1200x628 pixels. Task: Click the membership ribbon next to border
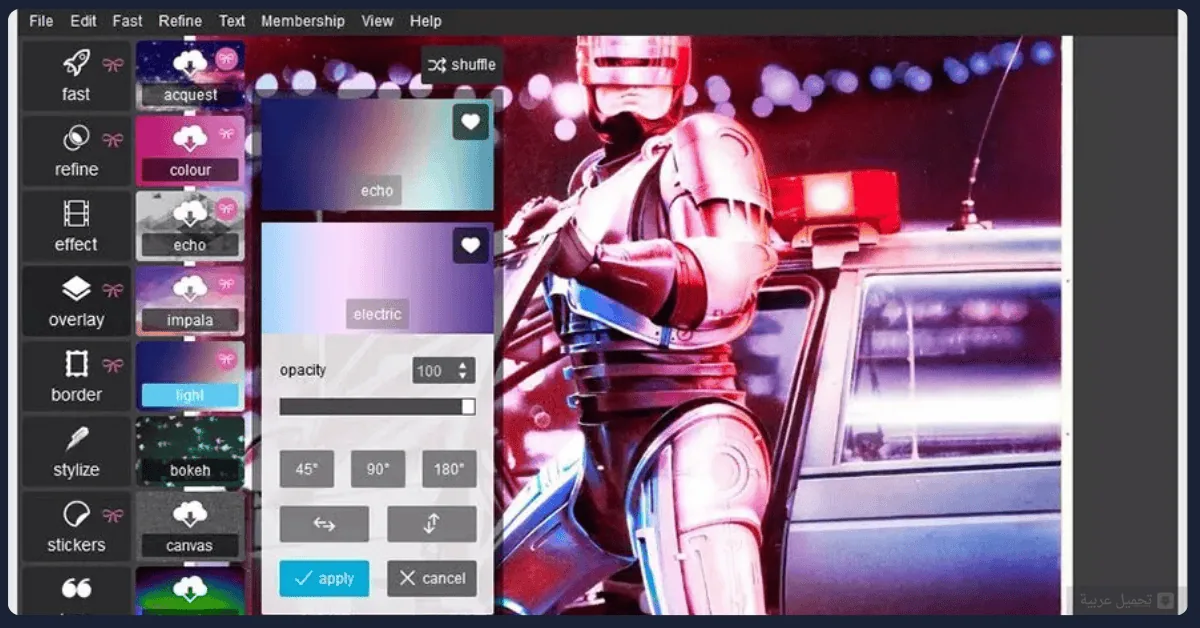[x=113, y=366]
